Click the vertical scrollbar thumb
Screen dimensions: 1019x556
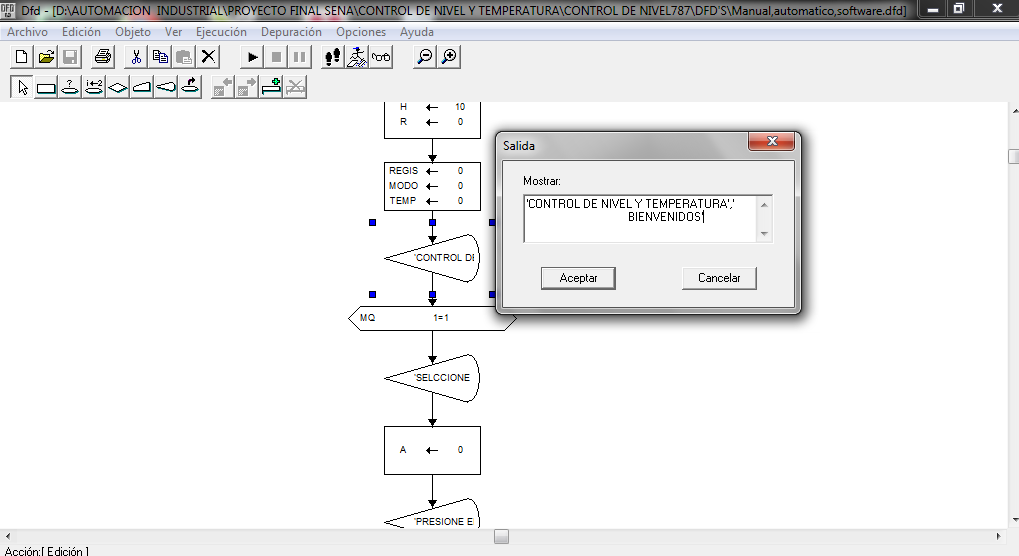pyautogui.click(x=1013, y=157)
